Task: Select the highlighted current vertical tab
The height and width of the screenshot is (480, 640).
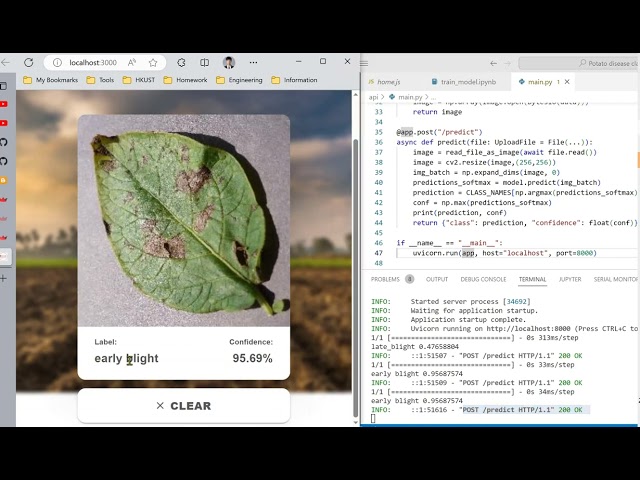Action: (5, 256)
